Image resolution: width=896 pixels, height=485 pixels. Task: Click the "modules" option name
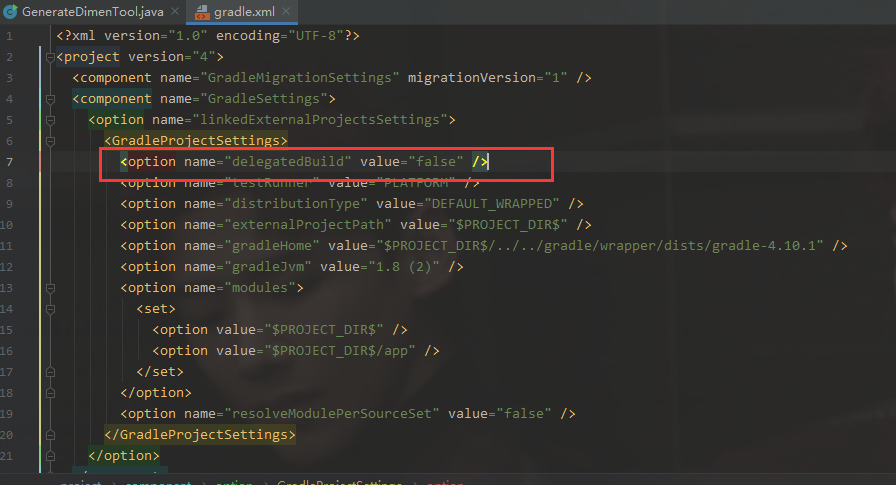click(259, 288)
